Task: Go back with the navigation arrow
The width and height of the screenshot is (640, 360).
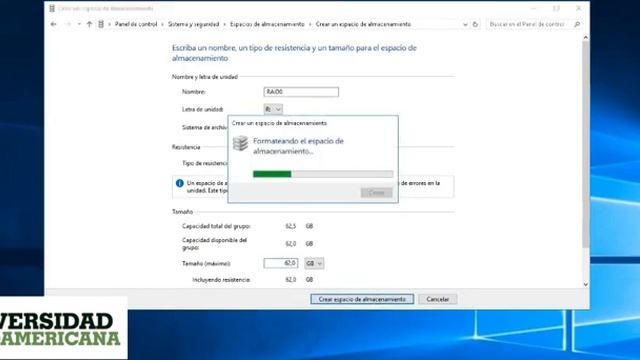Action: tap(53, 24)
